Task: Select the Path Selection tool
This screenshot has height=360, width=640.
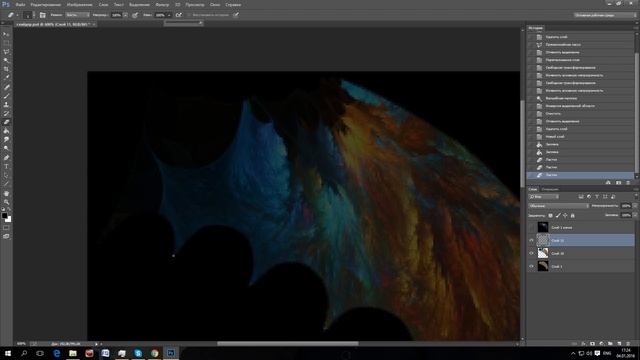Action: [6, 176]
